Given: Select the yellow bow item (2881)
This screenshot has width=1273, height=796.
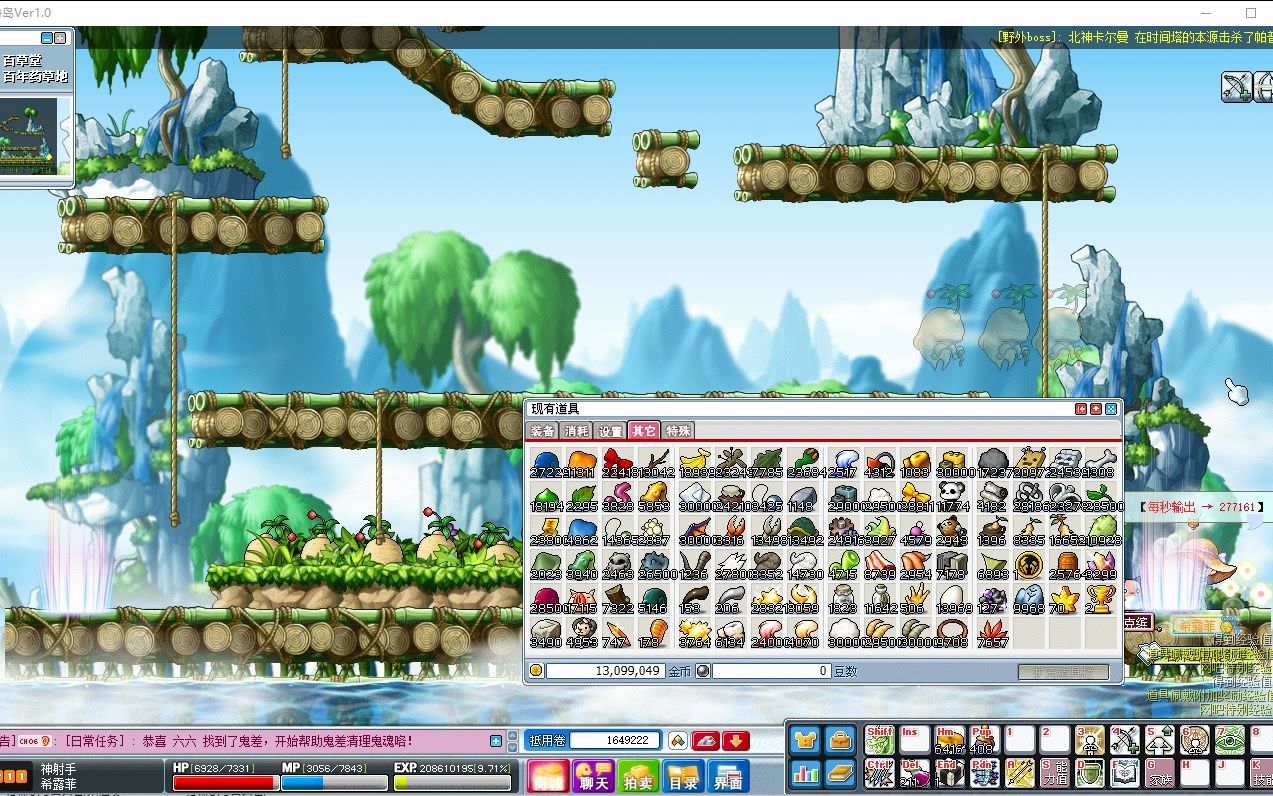Looking at the screenshot, I should [914, 497].
